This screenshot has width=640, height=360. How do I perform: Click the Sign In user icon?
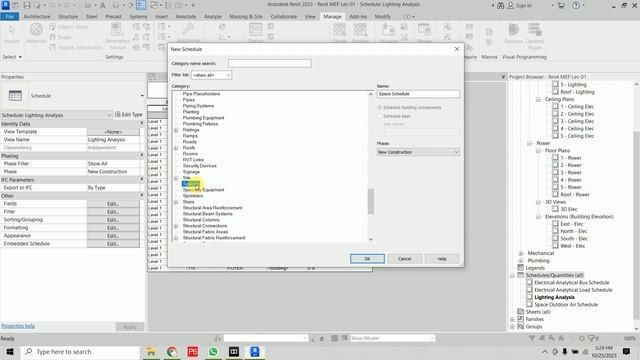[511, 5]
